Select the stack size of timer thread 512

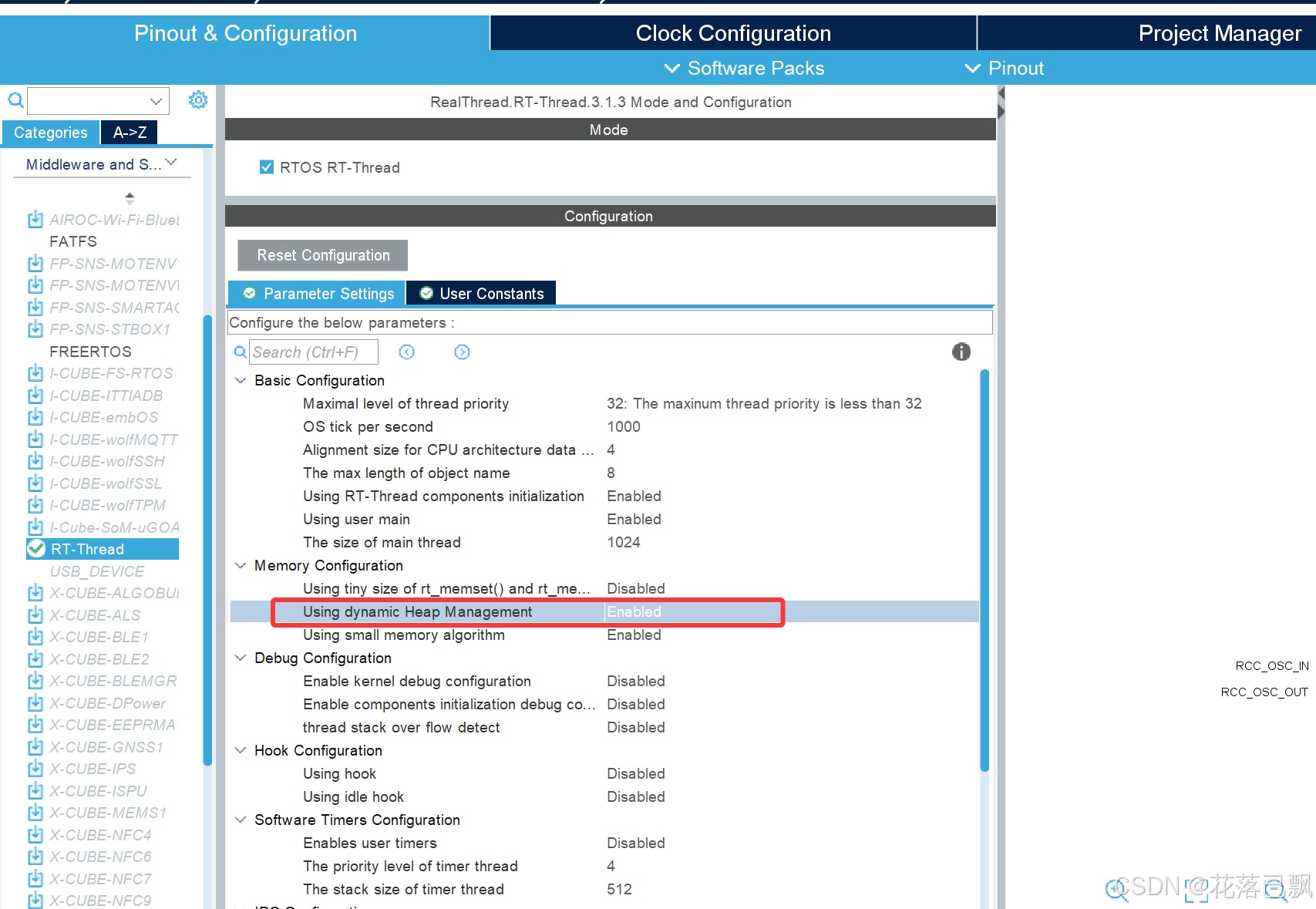pyautogui.click(x=619, y=889)
